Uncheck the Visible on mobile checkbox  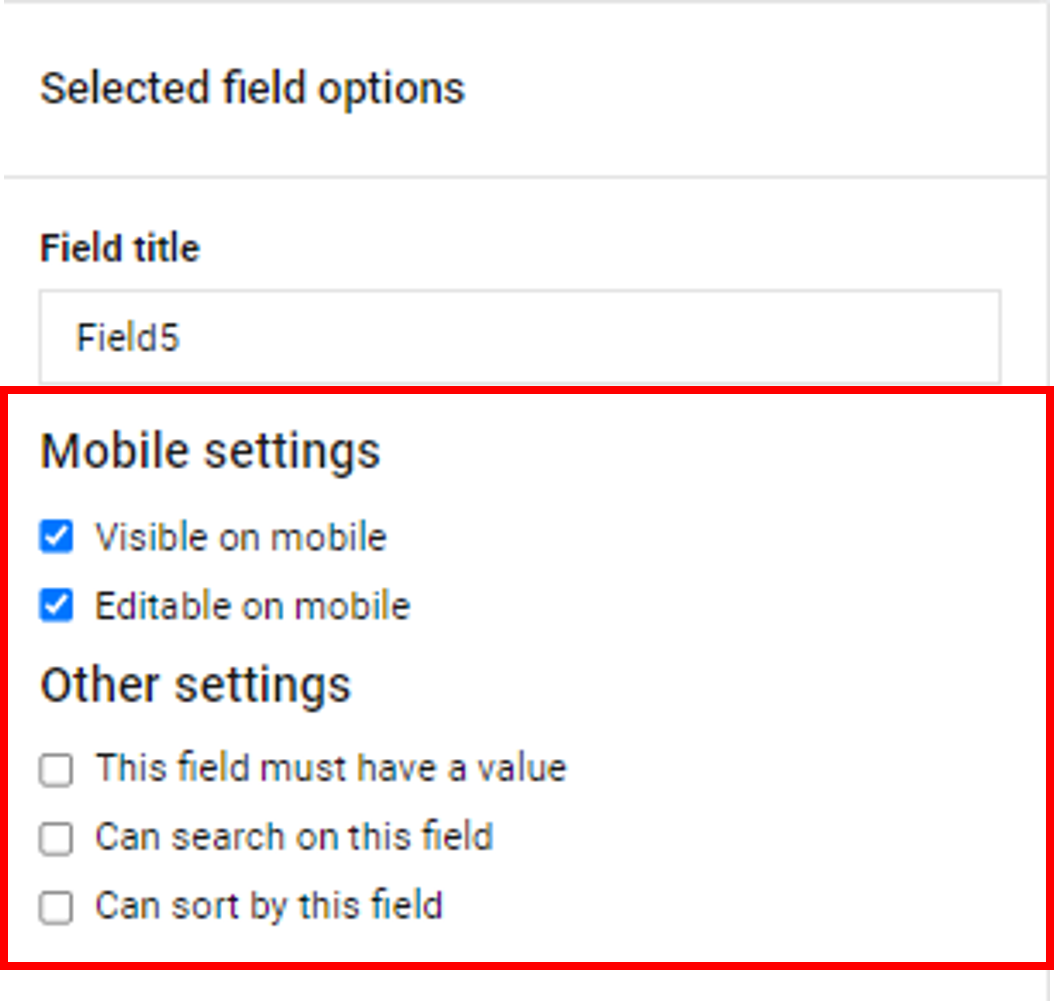point(57,537)
